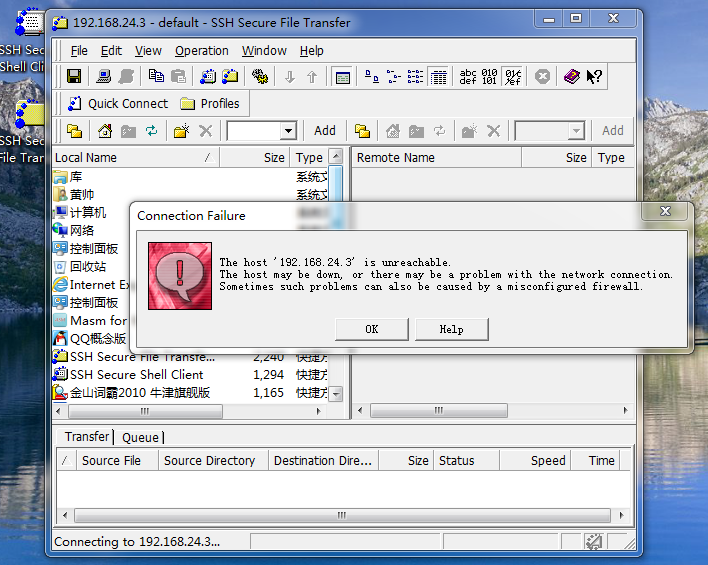Viewport: 708px width, 565px height.
Task: Click the SSH Secure Shell Client desktop icon
Action: point(23,41)
